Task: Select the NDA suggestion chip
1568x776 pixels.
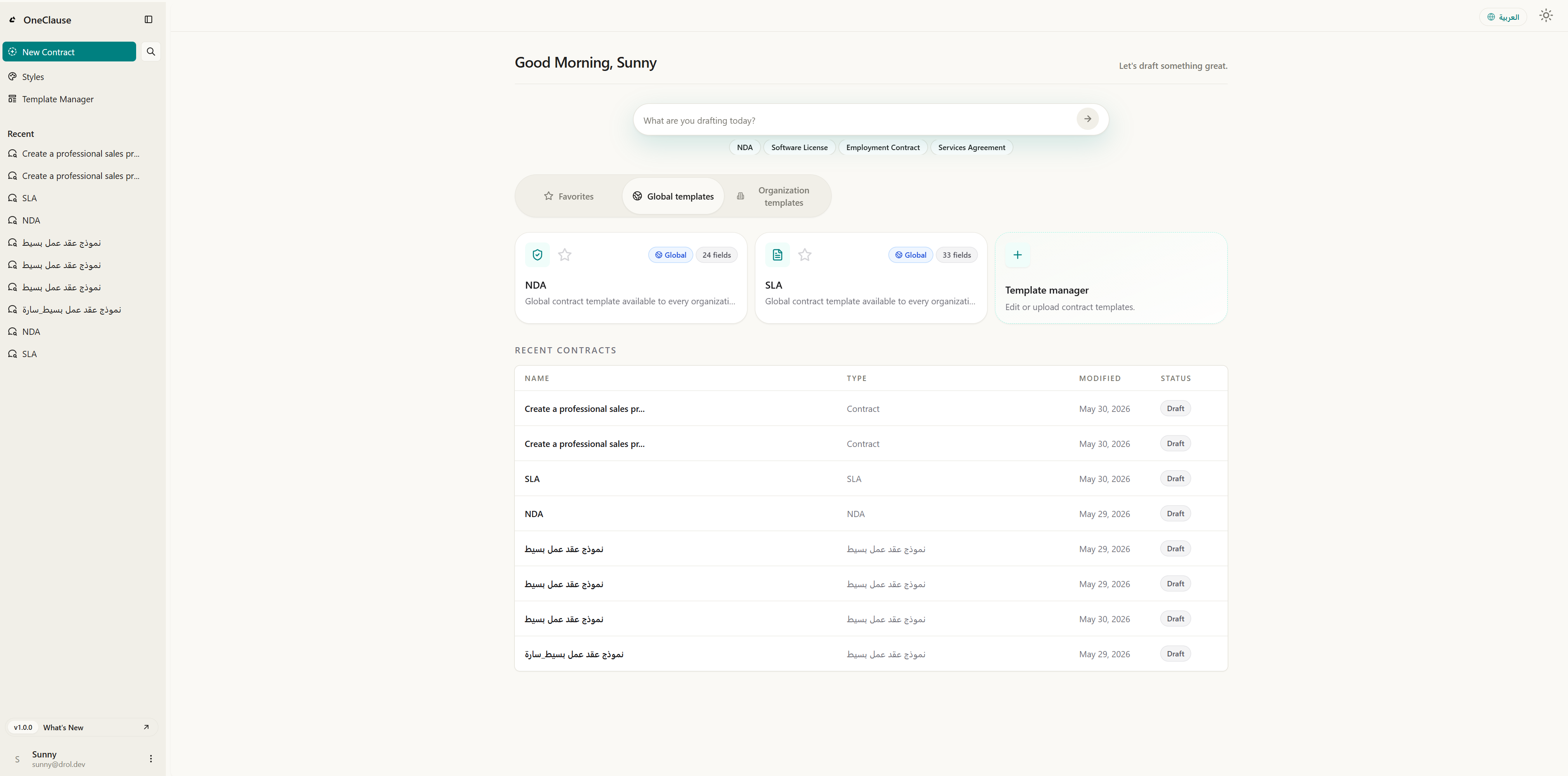Action: pos(745,147)
